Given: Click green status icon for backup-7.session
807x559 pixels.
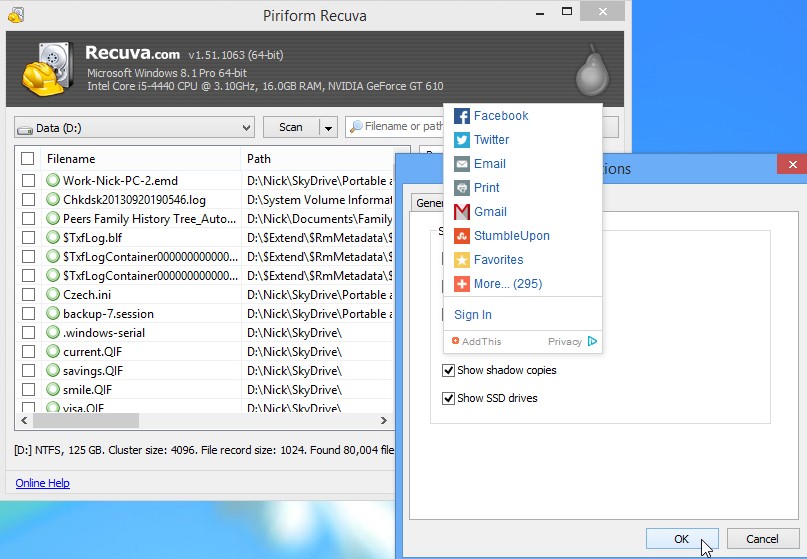Looking at the screenshot, I should 53,313.
